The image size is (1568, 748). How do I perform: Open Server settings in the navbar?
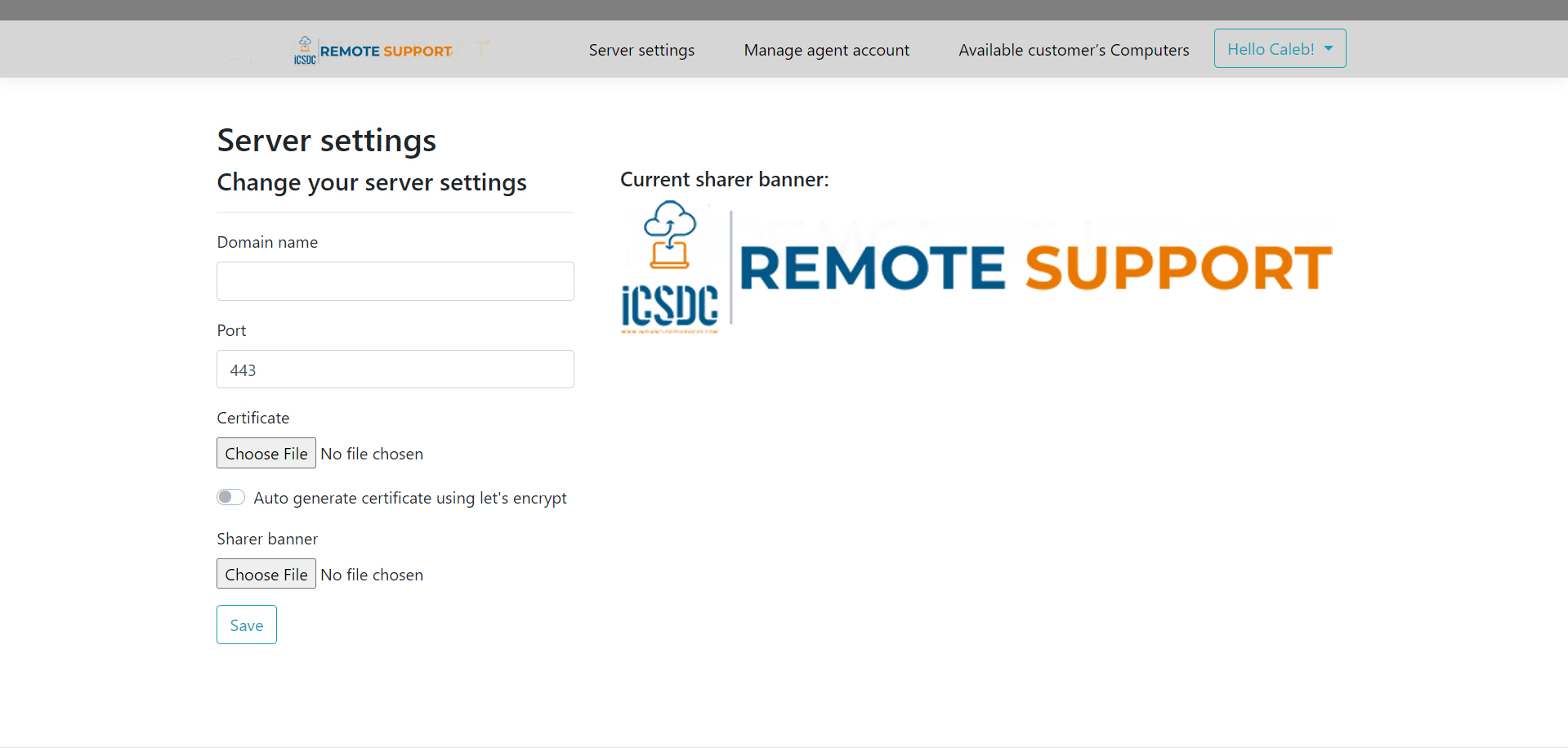click(x=641, y=50)
